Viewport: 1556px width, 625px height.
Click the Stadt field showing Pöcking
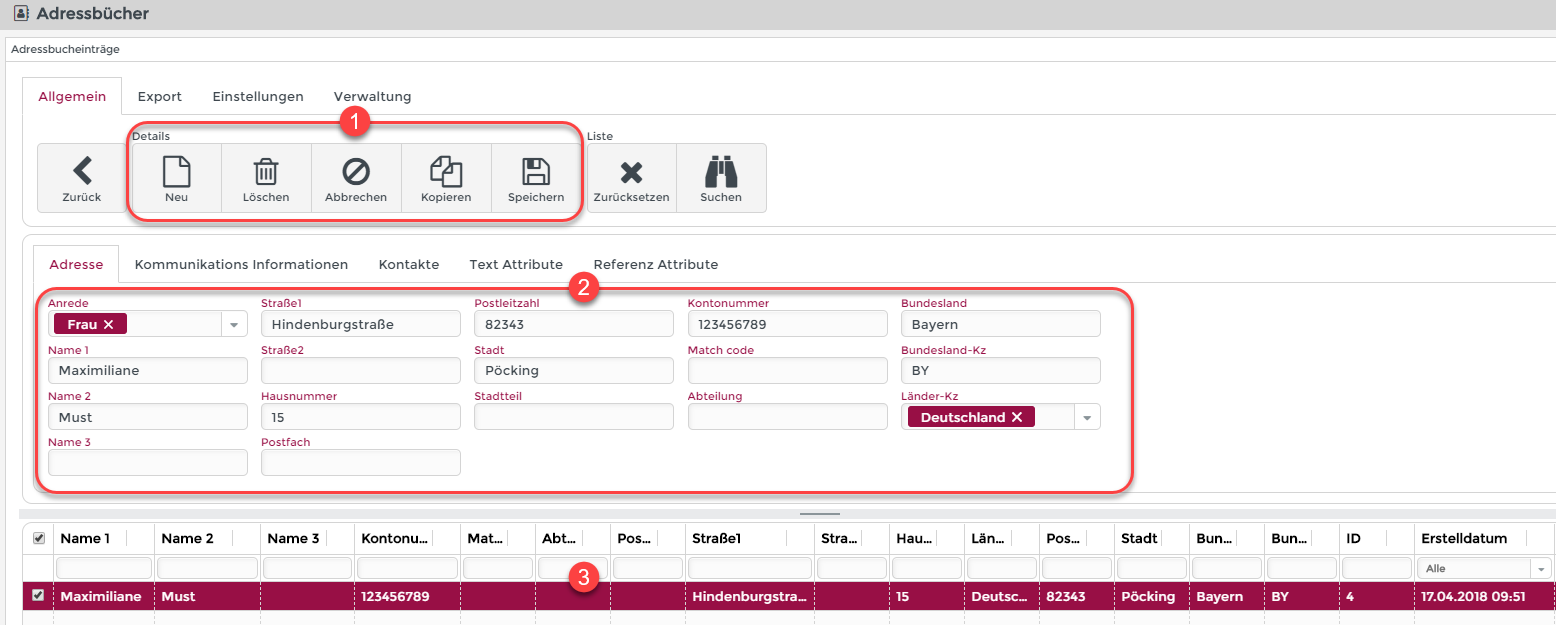click(x=574, y=370)
